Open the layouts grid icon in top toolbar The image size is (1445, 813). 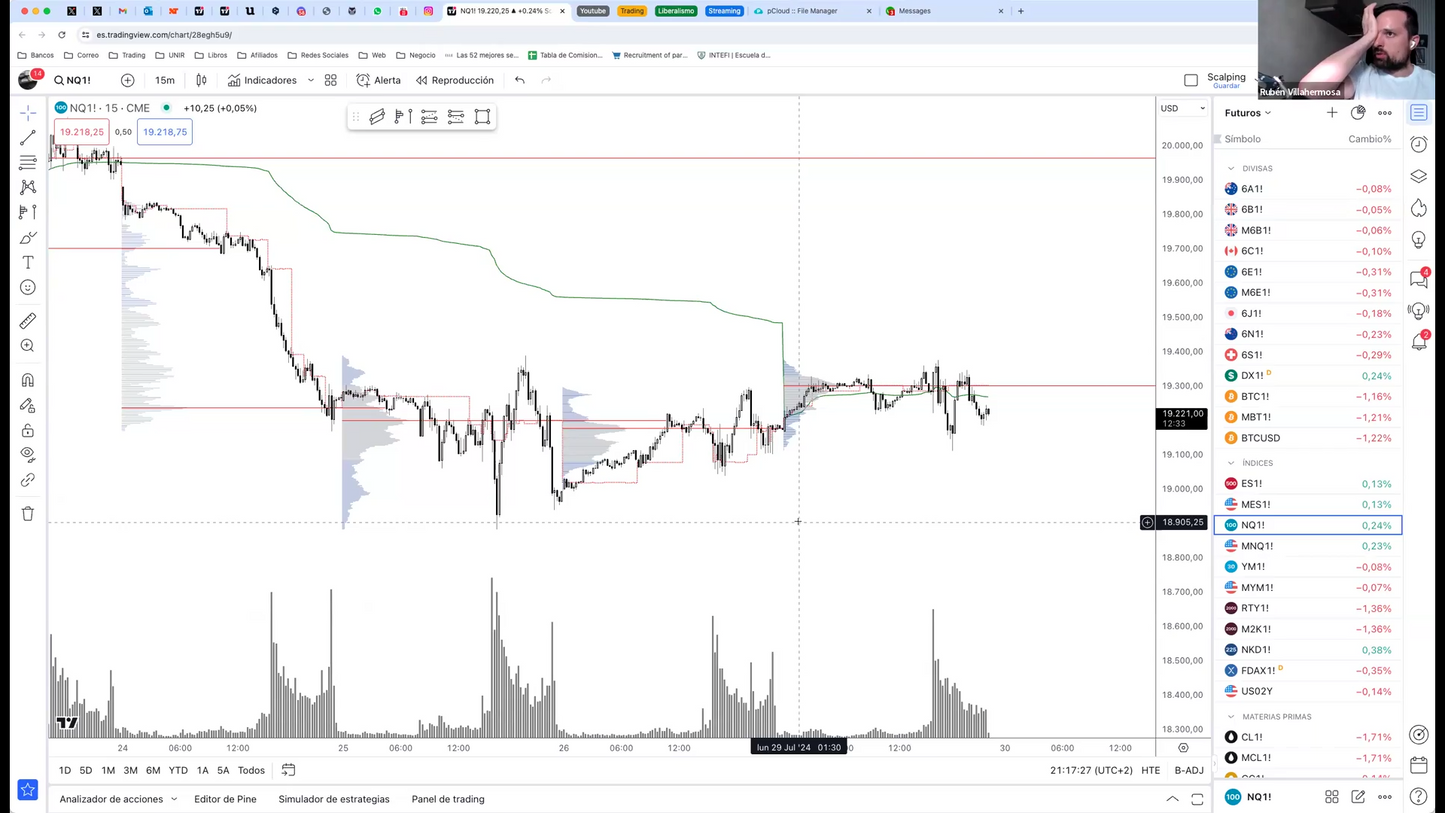point(331,80)
